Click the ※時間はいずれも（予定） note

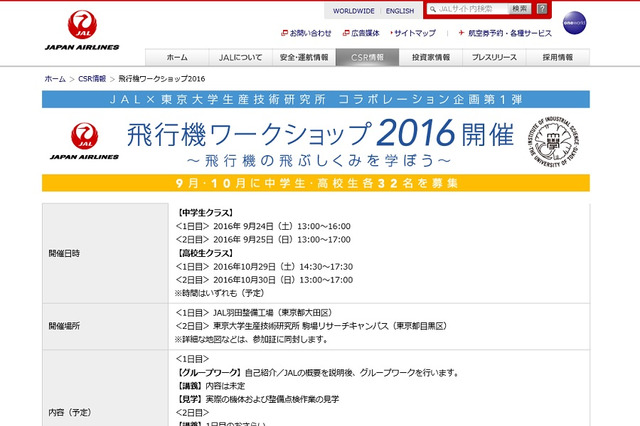[x=220, y=293]
